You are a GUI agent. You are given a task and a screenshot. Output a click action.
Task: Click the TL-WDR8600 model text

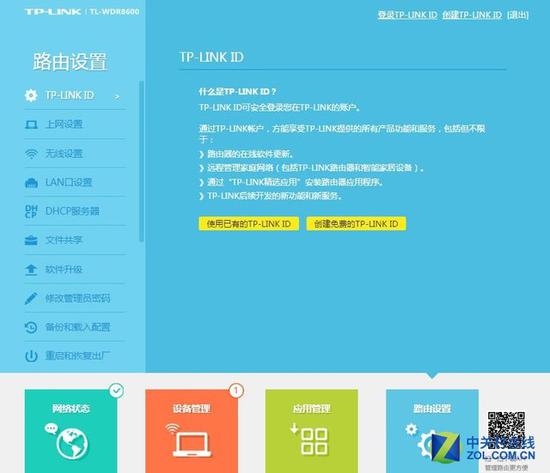tap(114, 12)
